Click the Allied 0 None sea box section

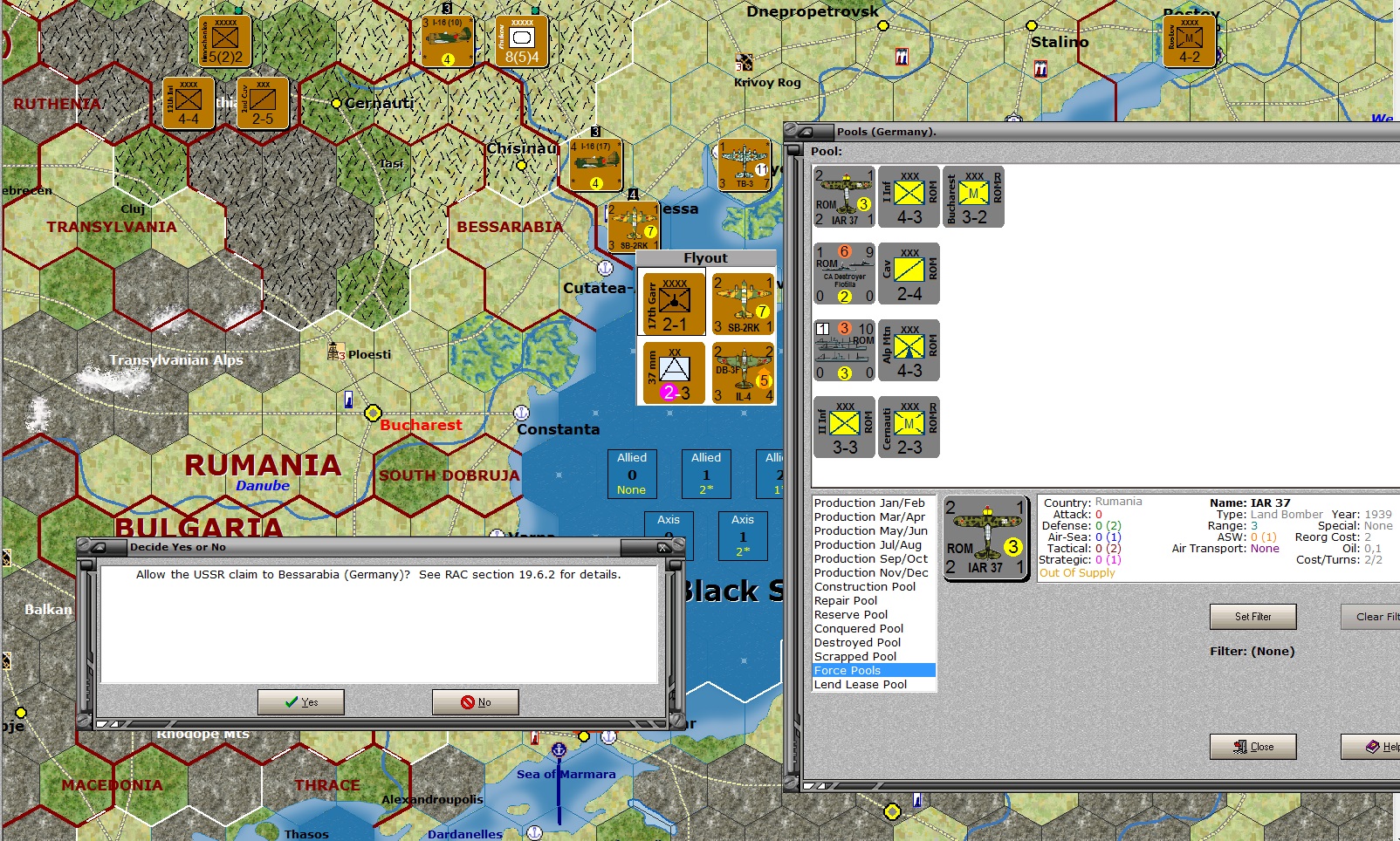coord(631,474)
